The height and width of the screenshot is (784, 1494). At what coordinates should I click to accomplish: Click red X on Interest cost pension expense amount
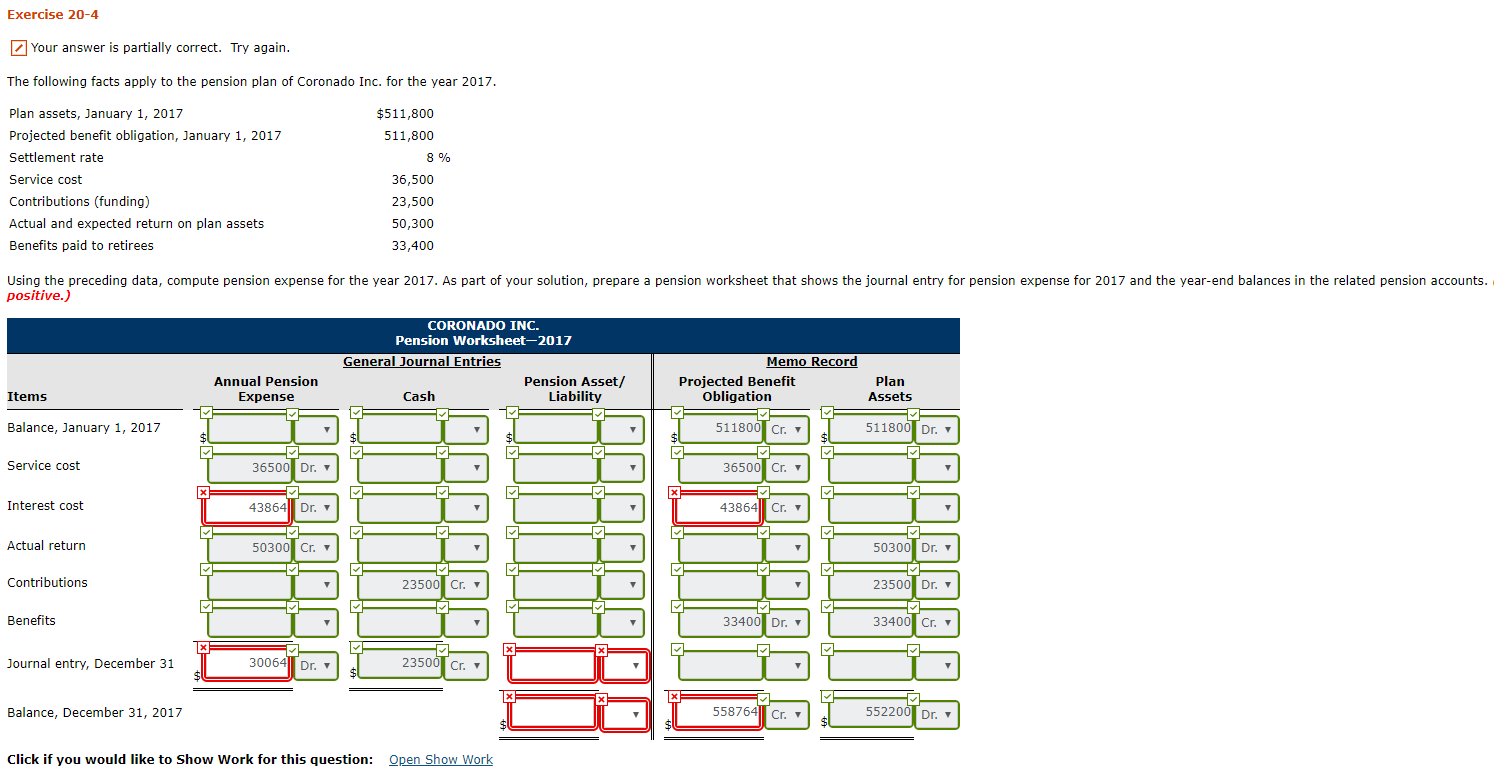pyautogui.click(x=205, y=492)
